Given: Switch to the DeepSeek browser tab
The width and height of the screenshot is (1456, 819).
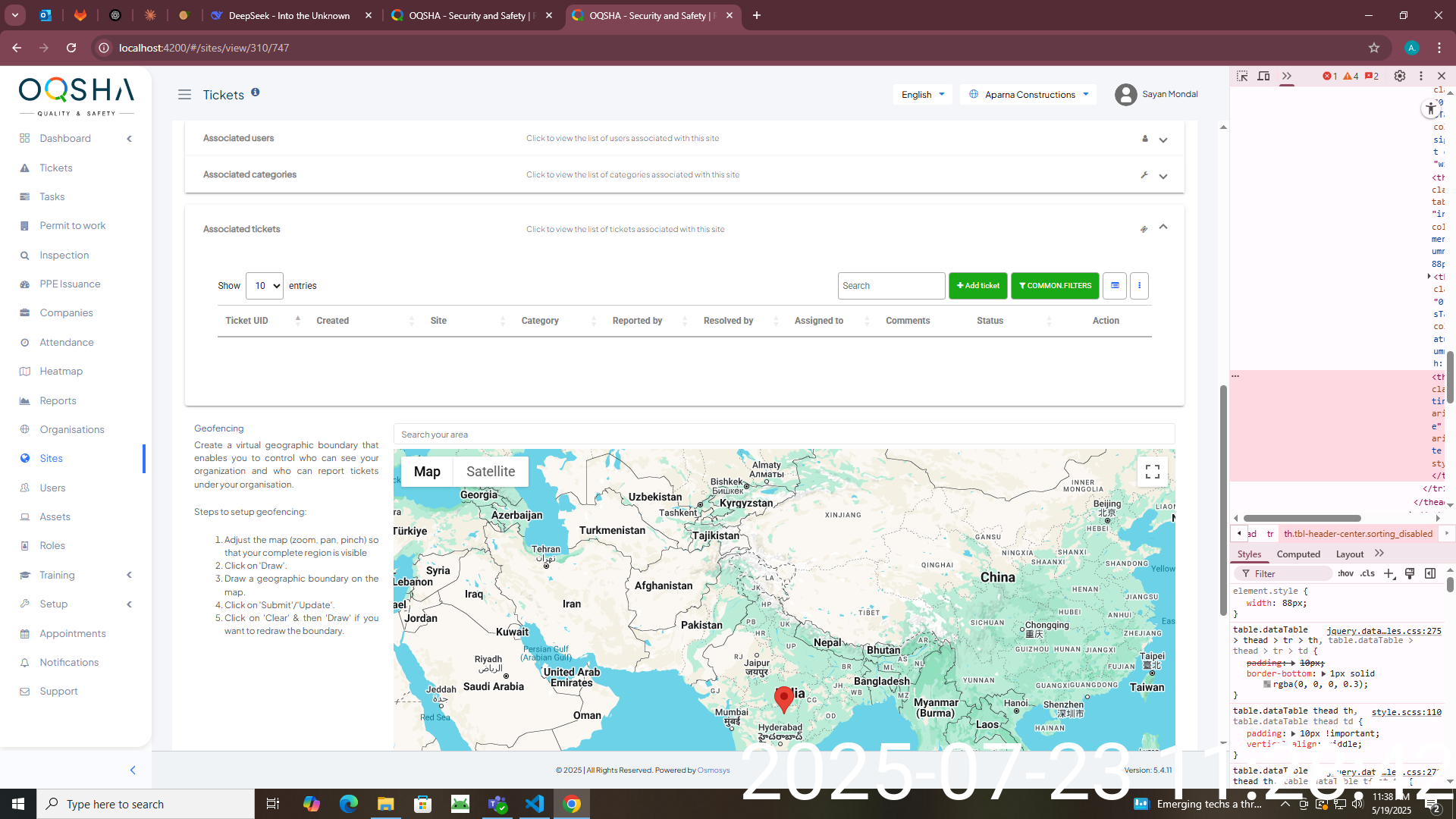Looking at the screenshot, I should click(289, 15).
